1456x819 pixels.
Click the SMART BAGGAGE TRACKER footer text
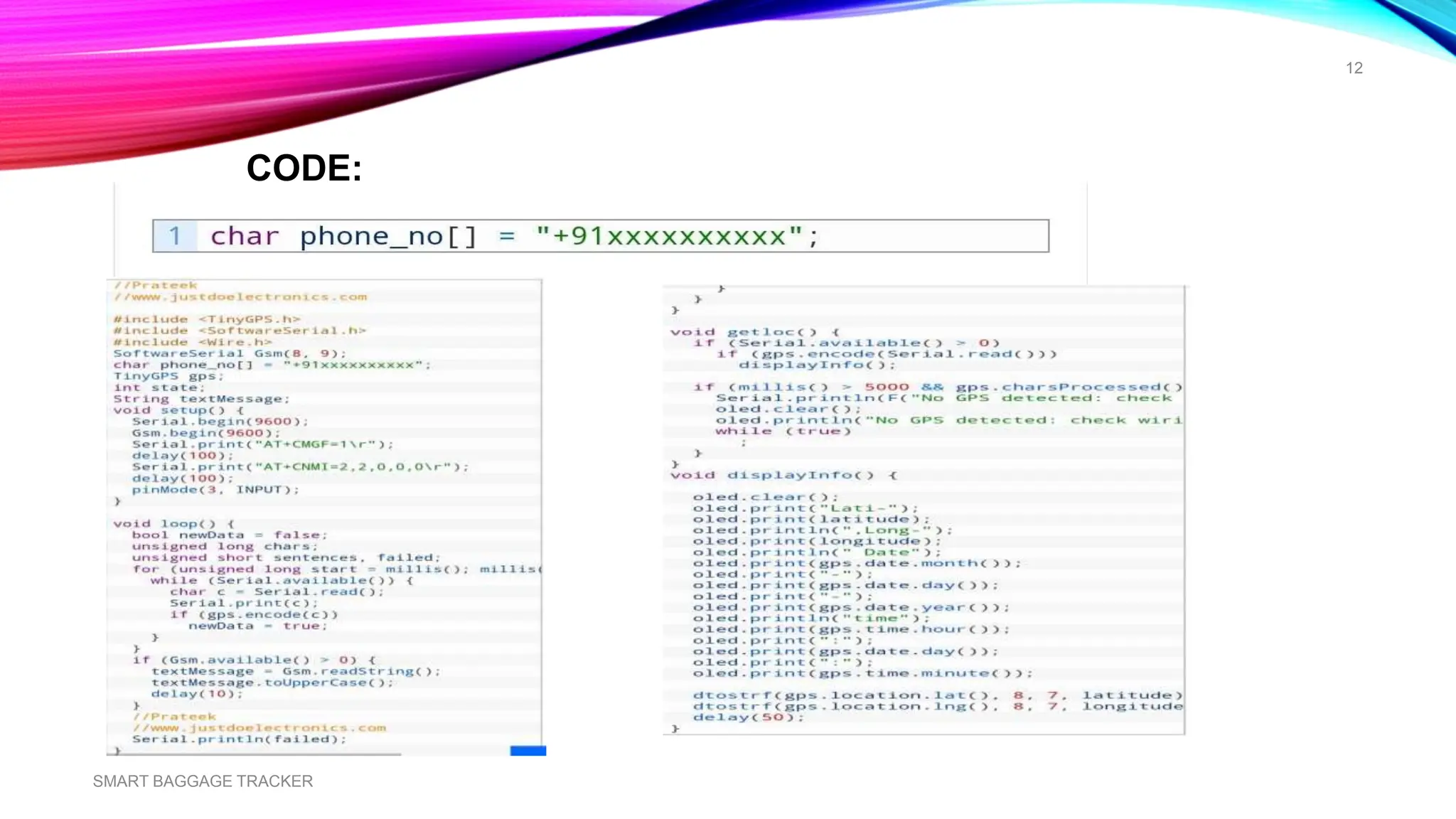point(203,781)
